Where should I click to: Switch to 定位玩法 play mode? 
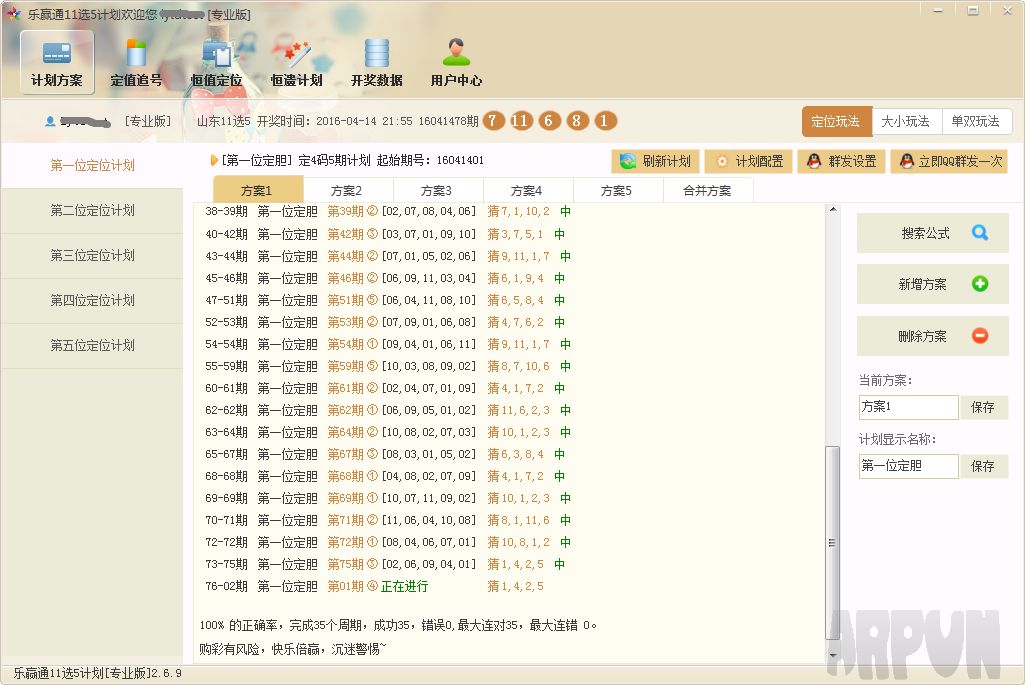coord(836,121)
